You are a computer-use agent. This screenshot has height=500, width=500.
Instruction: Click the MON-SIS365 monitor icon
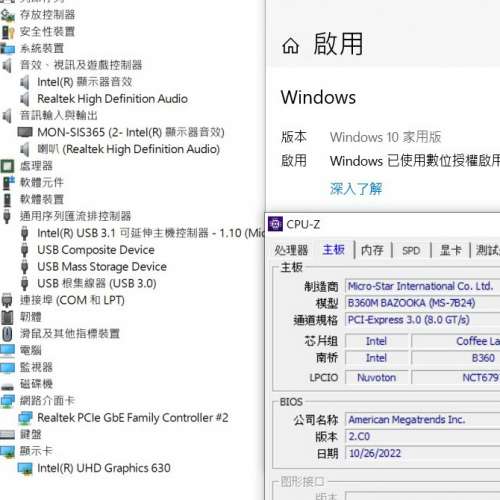coord(25,132)
